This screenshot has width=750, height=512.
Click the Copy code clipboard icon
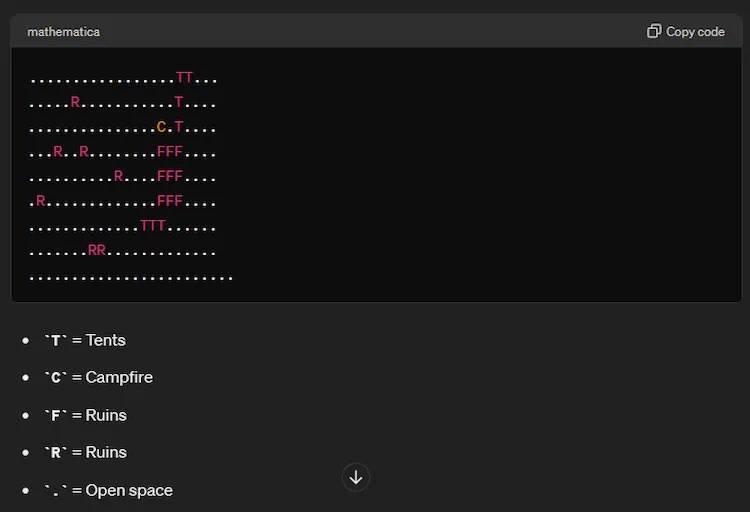pos(654,31)
